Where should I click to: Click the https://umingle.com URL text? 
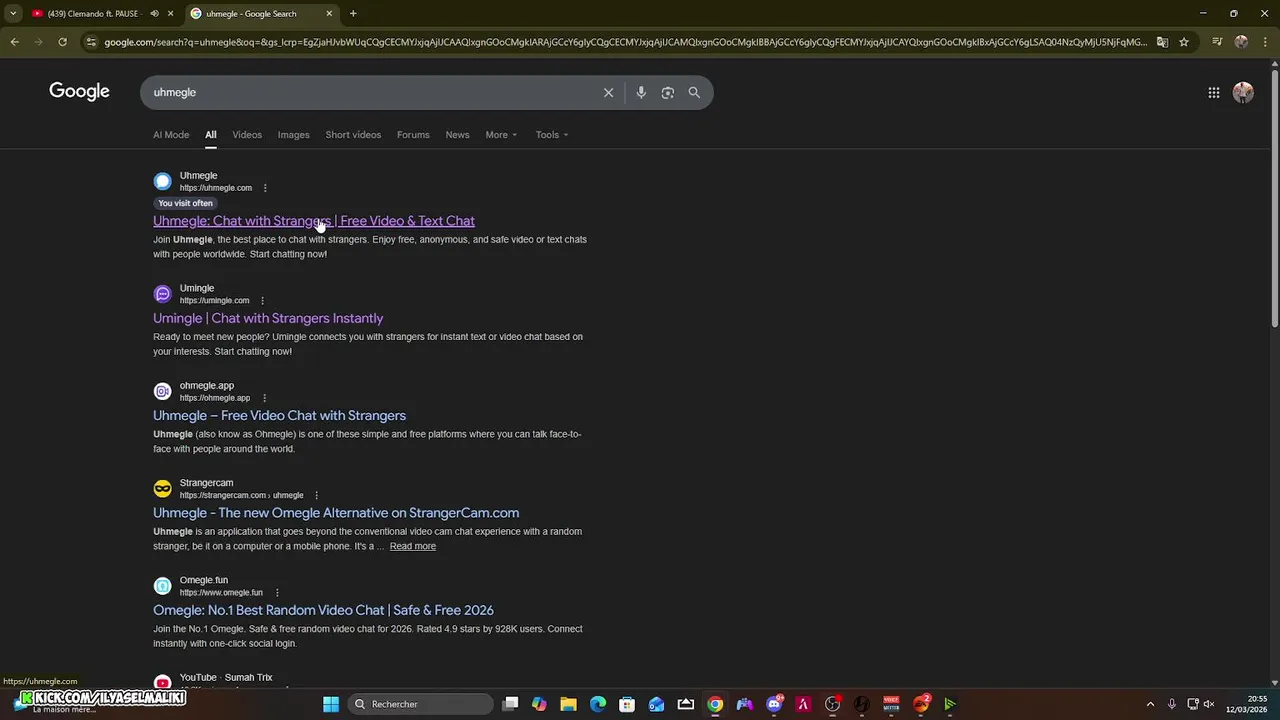(214, 301)
